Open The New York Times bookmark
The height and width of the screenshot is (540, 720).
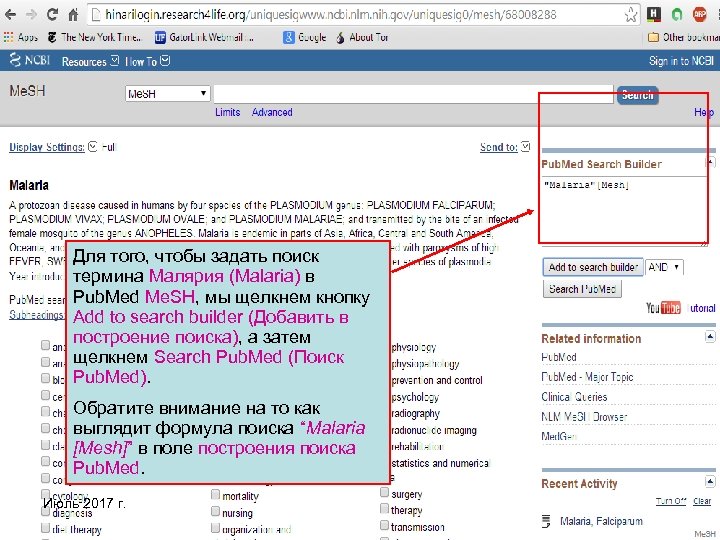pos(95,37)
